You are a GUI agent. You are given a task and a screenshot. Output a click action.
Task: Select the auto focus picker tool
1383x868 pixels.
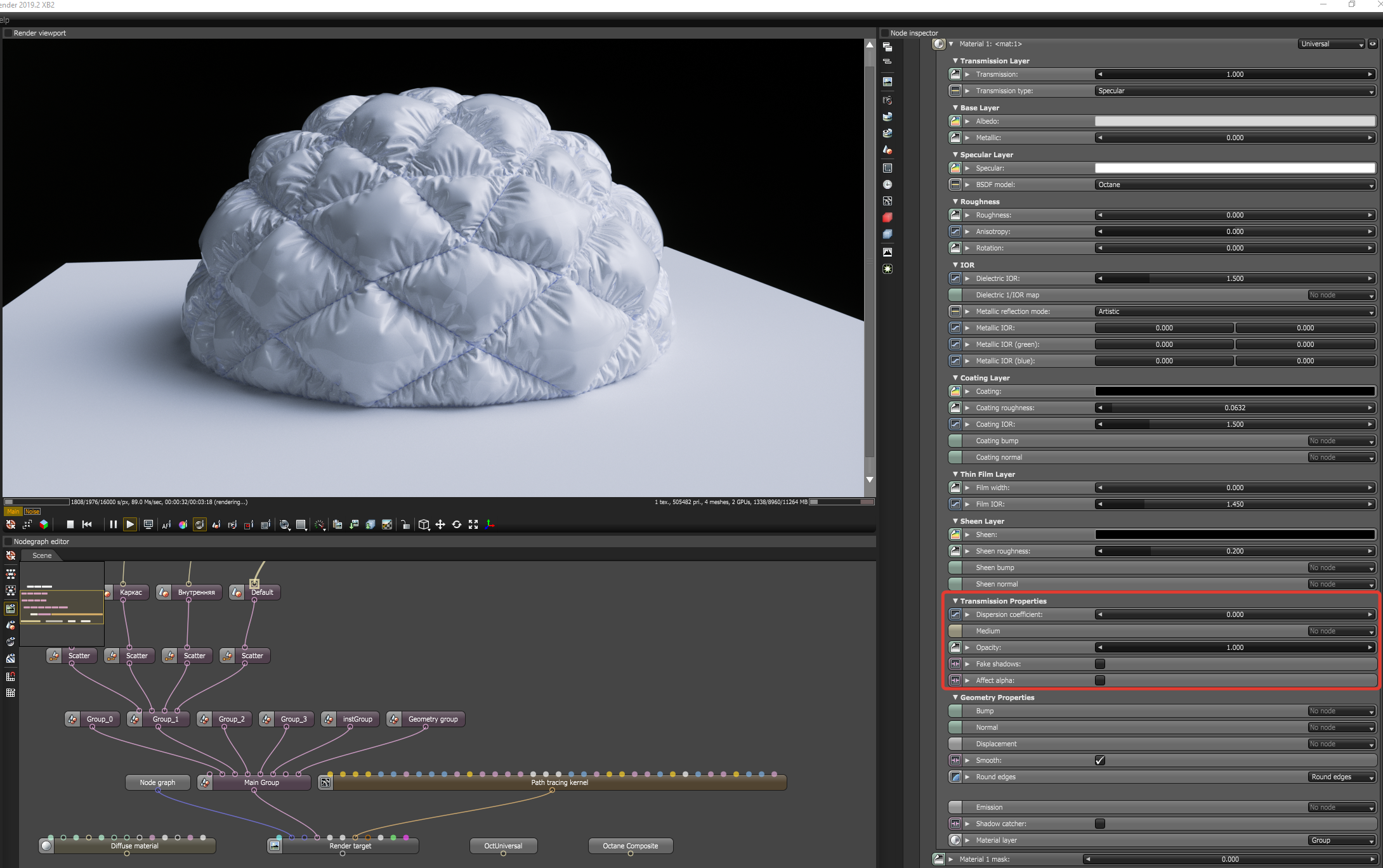coord(166,525)
